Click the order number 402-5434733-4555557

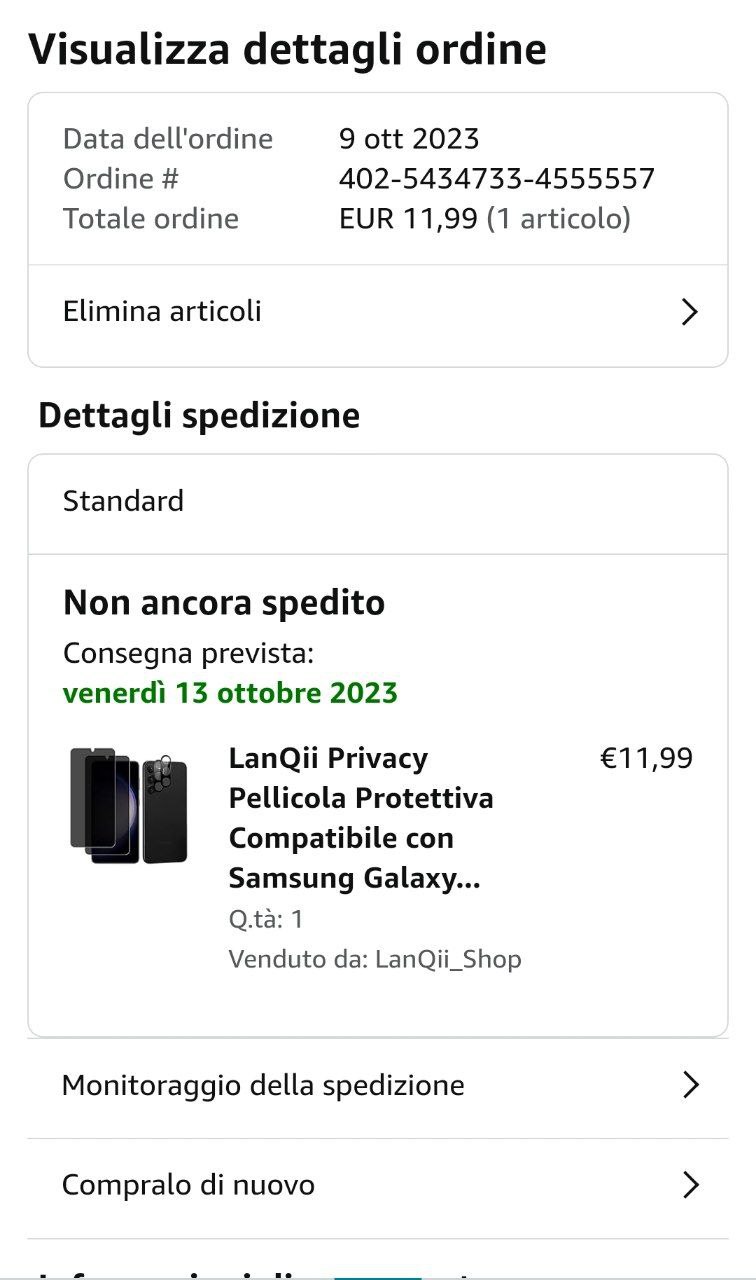click(x=497, y=179)
